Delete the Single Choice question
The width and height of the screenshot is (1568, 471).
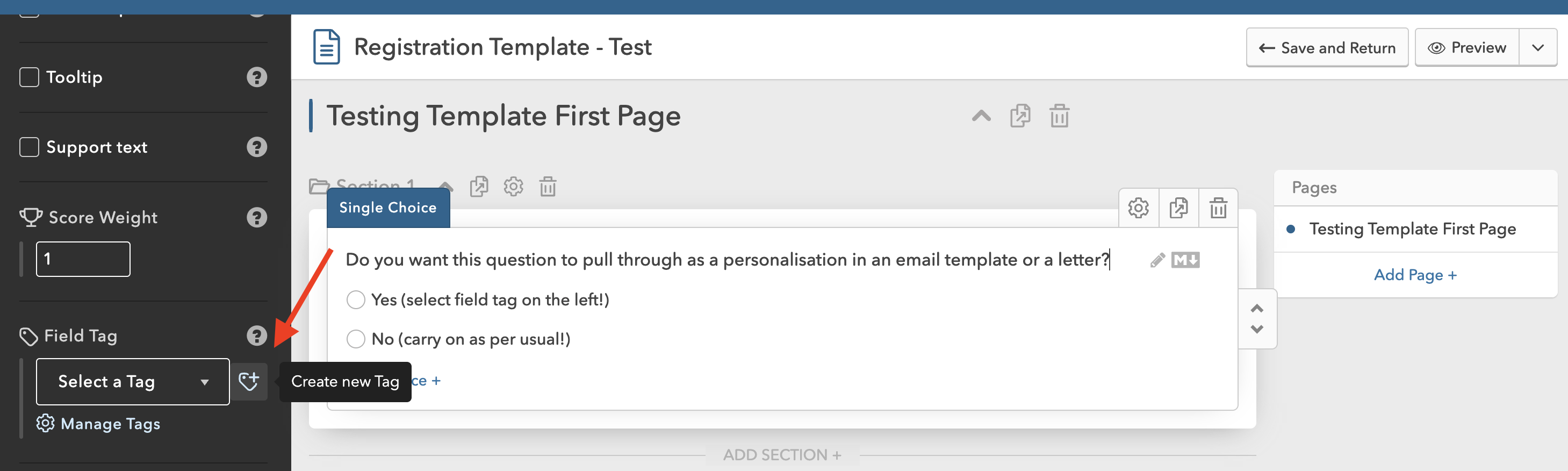pyautogui.click(x=1218, y=209)
